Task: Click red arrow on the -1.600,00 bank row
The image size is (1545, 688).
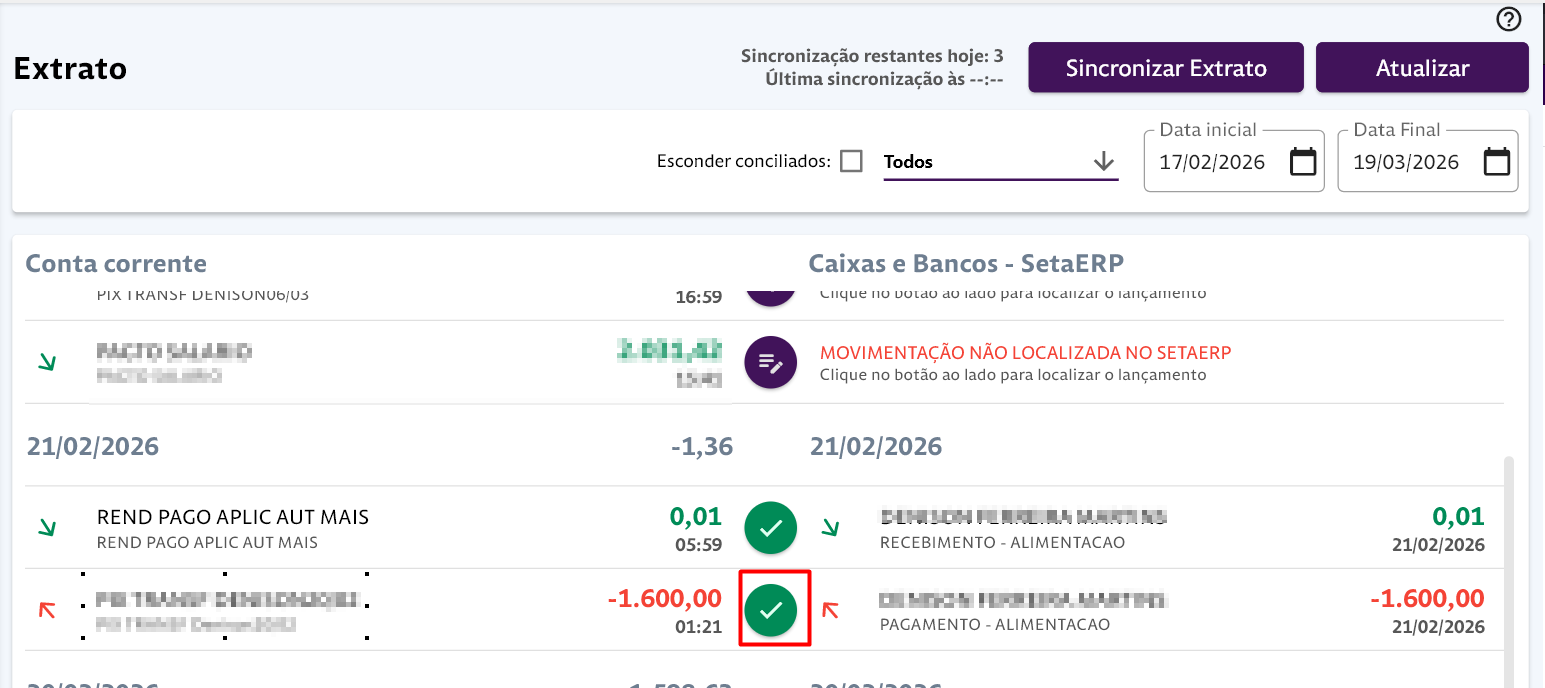Action: pos(46,609)
